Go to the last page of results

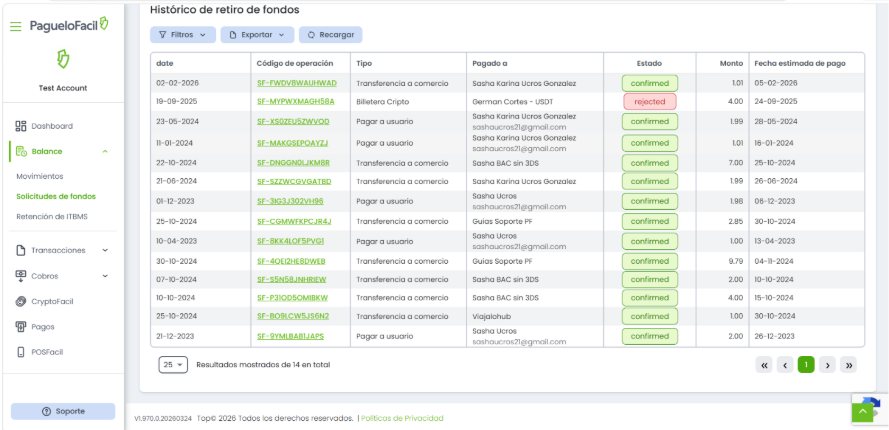(849, 365)
